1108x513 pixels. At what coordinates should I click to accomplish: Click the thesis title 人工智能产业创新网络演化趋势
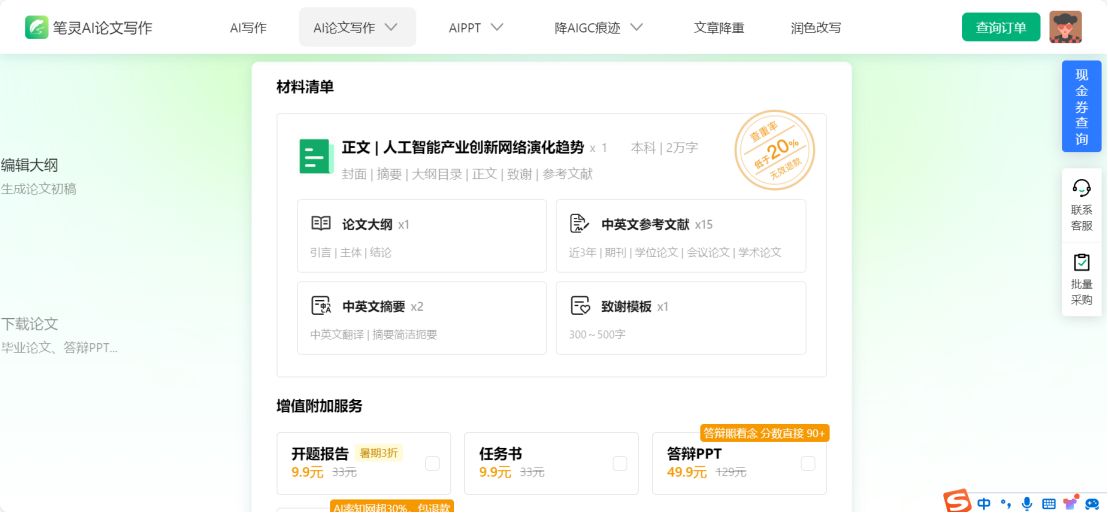(483, 147)
